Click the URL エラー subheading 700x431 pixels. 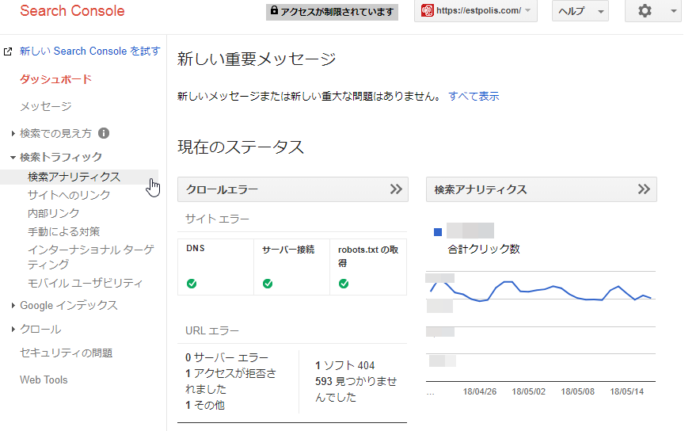point(212,331)
